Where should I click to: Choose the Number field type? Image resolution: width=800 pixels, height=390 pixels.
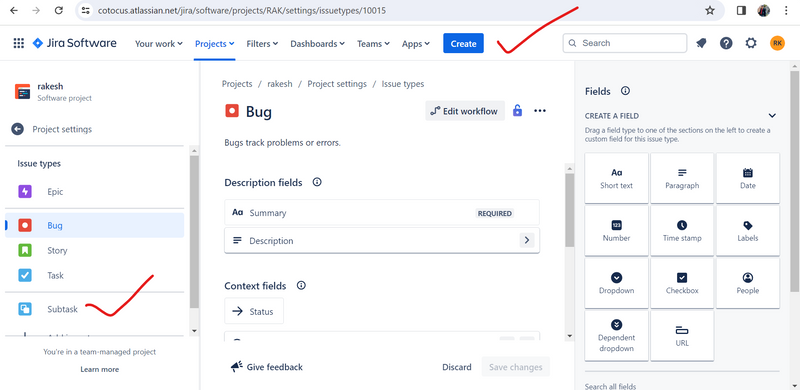(616, 231)
